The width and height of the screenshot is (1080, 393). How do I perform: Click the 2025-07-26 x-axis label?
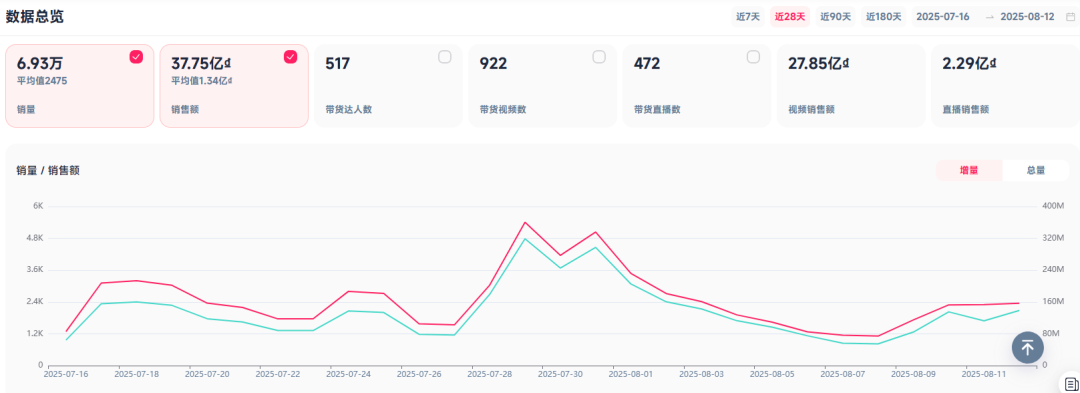419,374
